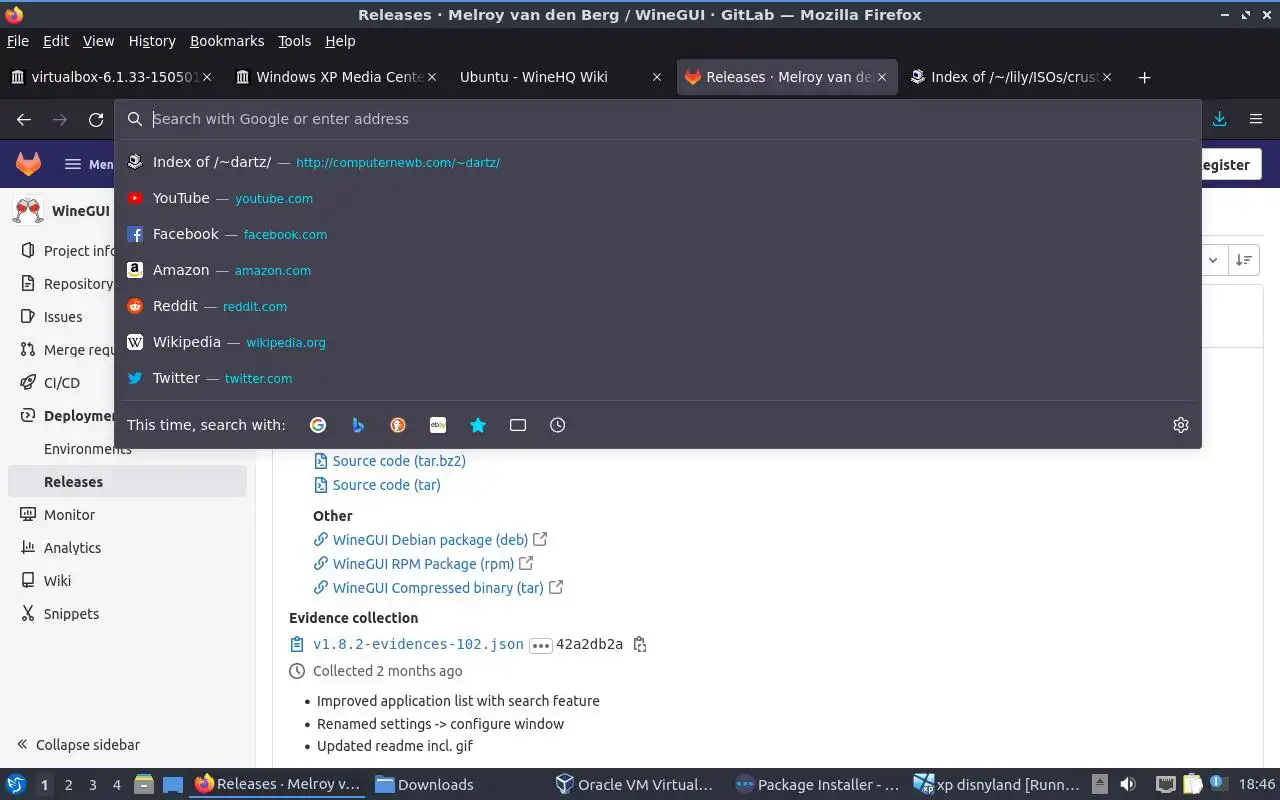Open the Tools menu

click(294, 41)
